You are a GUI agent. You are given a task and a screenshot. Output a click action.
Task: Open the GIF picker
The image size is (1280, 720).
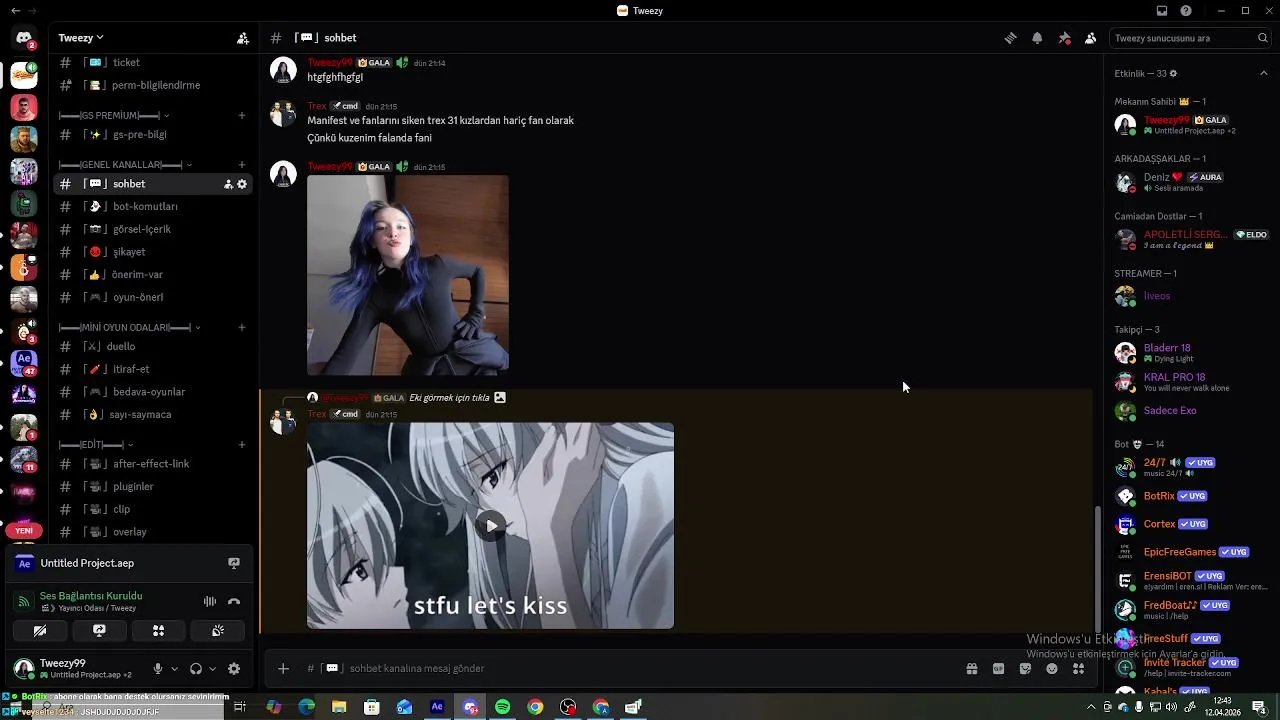pyautogui.click(x=998, y=669)
